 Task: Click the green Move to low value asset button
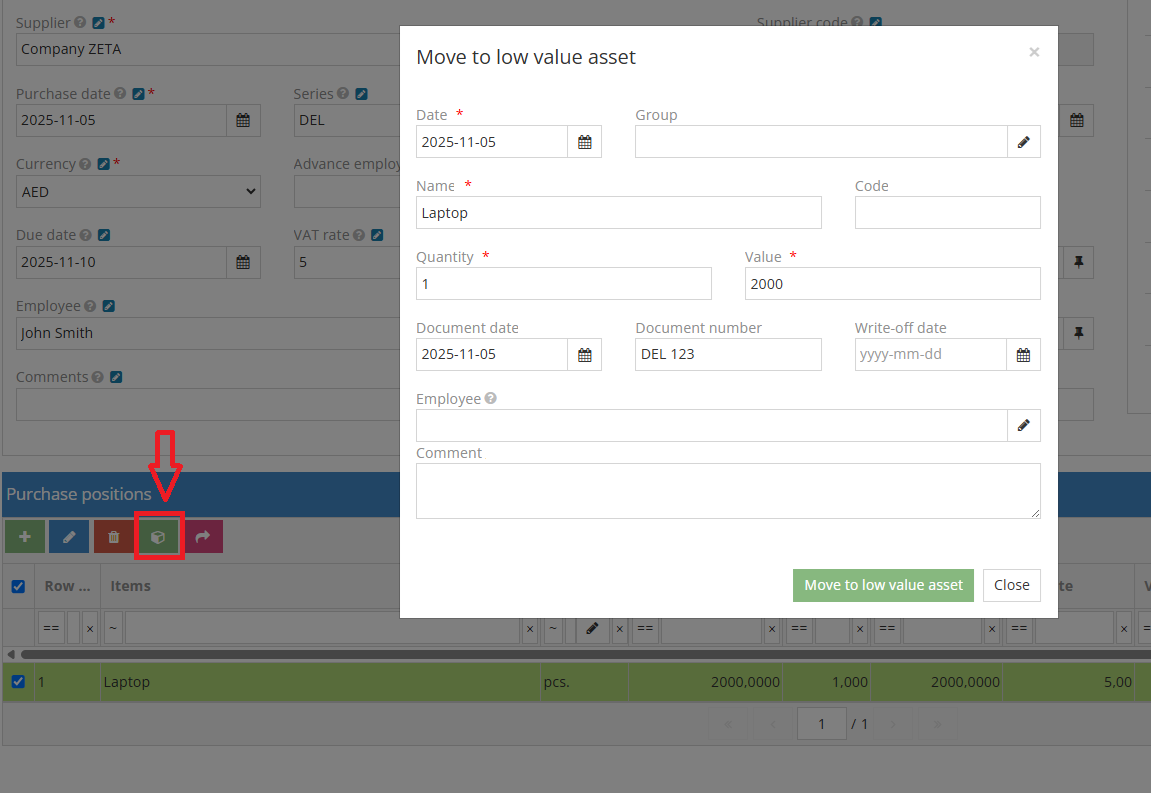[883, 585]
